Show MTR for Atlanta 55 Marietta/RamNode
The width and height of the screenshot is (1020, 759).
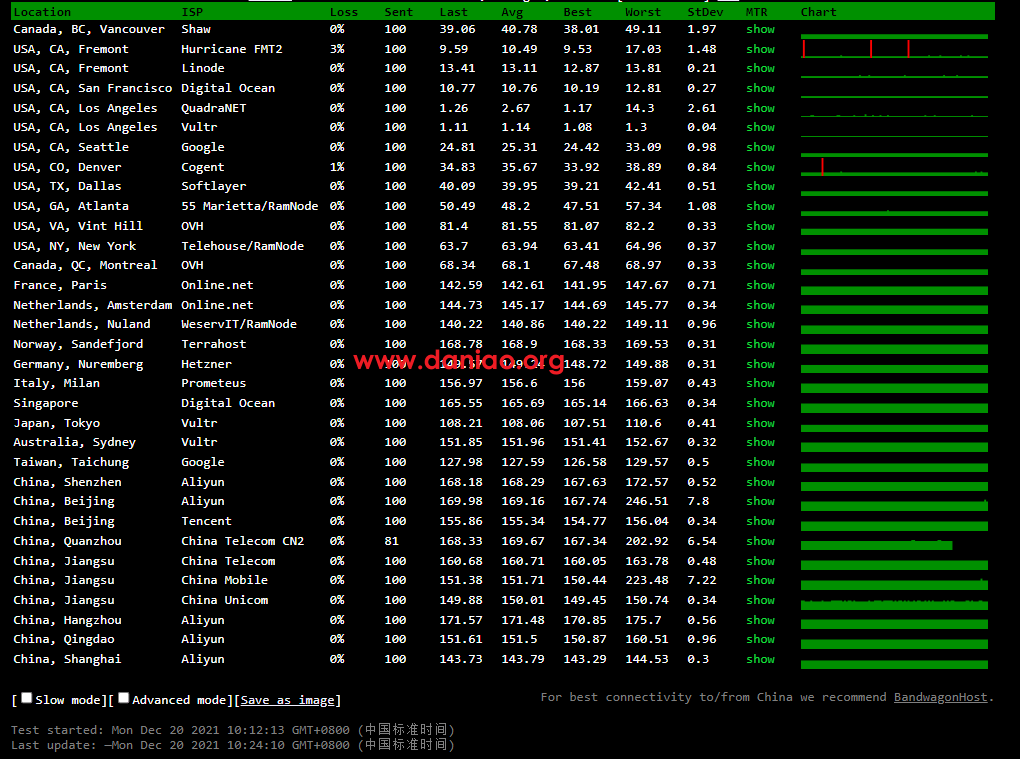(x=760, y=206)
